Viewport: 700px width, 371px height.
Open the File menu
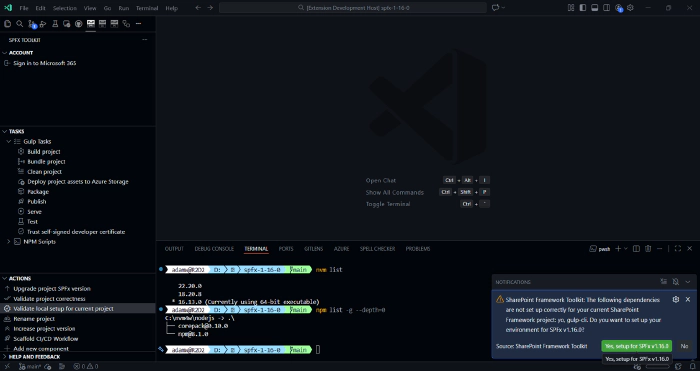coord(24,8)
